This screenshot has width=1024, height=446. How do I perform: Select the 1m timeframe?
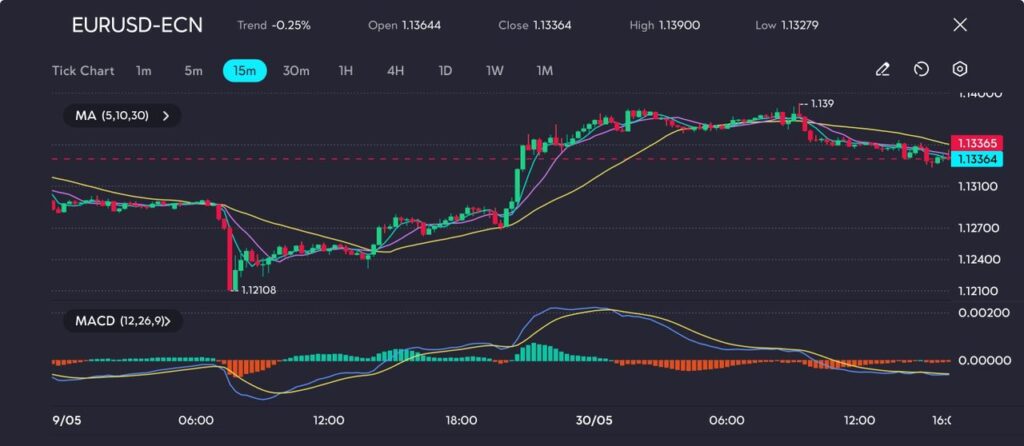coord(144,71)
